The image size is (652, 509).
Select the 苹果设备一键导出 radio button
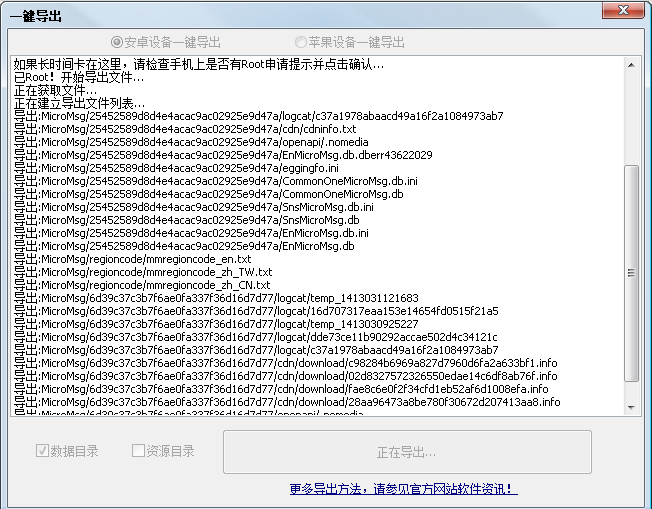[x=302, y=42]
